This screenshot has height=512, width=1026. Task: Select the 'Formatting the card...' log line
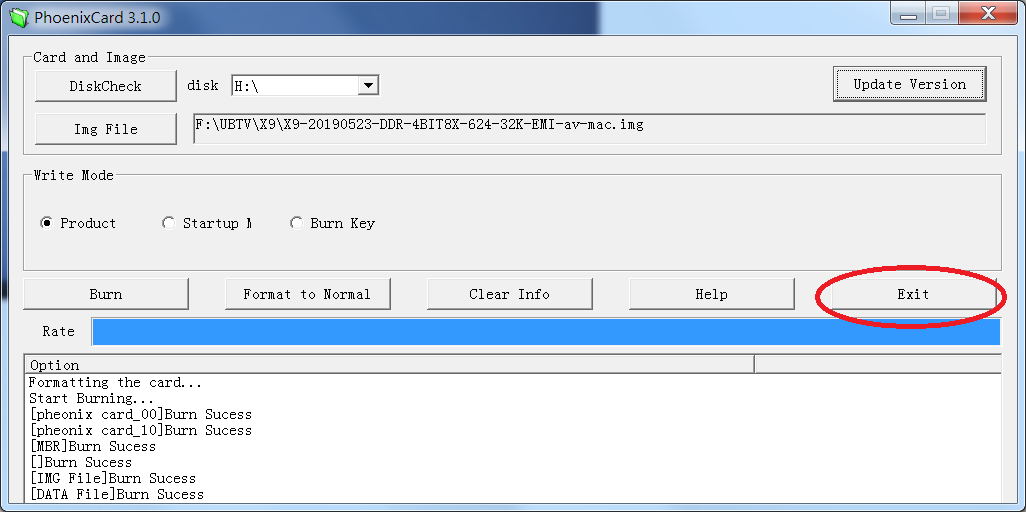pyautogui.click(x=115, y=382)
